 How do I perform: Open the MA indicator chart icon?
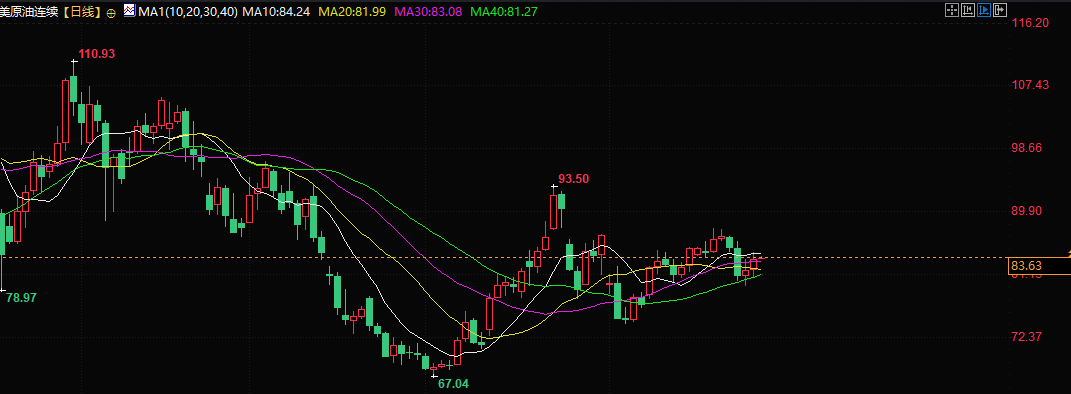(x=129, y=10)
